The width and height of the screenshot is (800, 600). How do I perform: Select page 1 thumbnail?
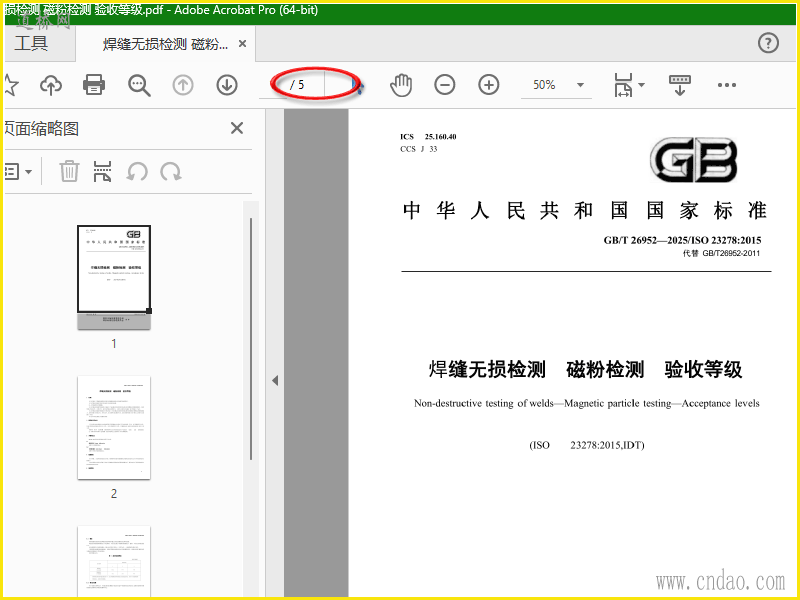click(x=114, y=277)
